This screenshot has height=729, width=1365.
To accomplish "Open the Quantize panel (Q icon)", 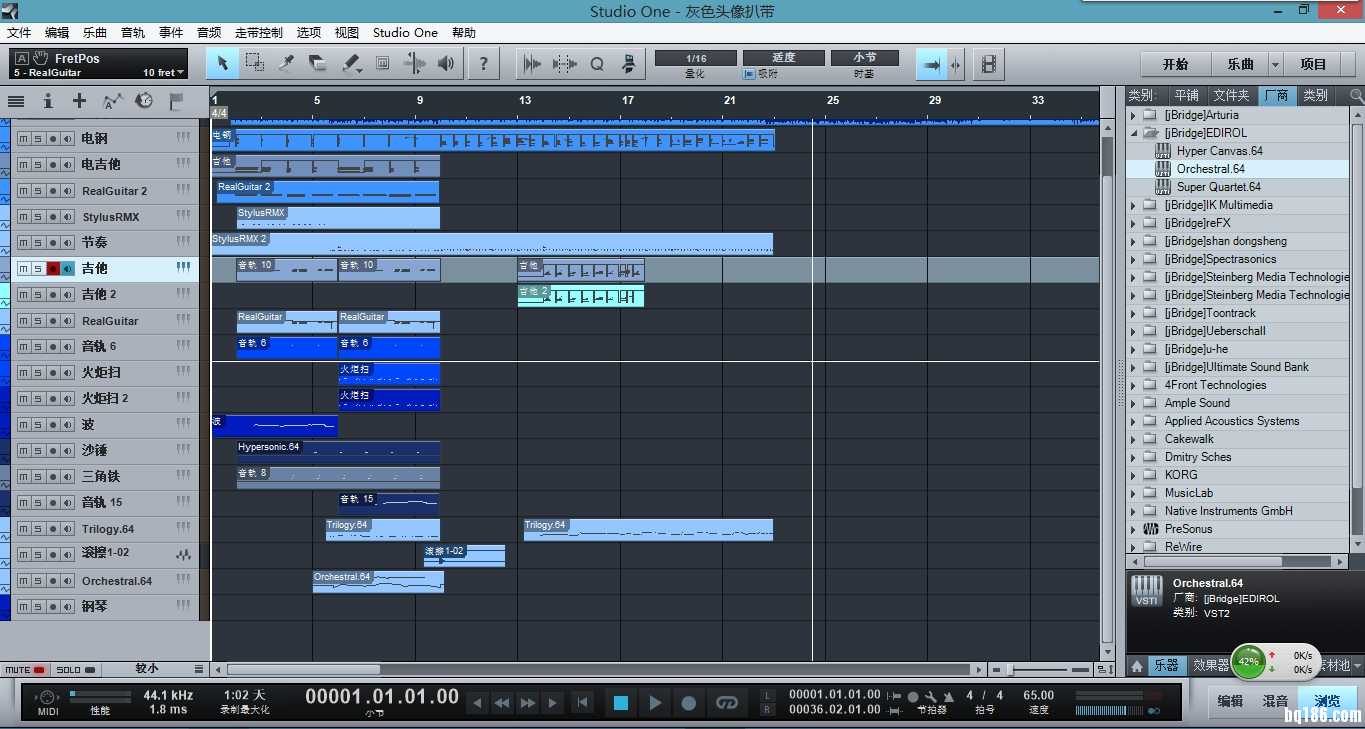I will [x=597, y=64].
